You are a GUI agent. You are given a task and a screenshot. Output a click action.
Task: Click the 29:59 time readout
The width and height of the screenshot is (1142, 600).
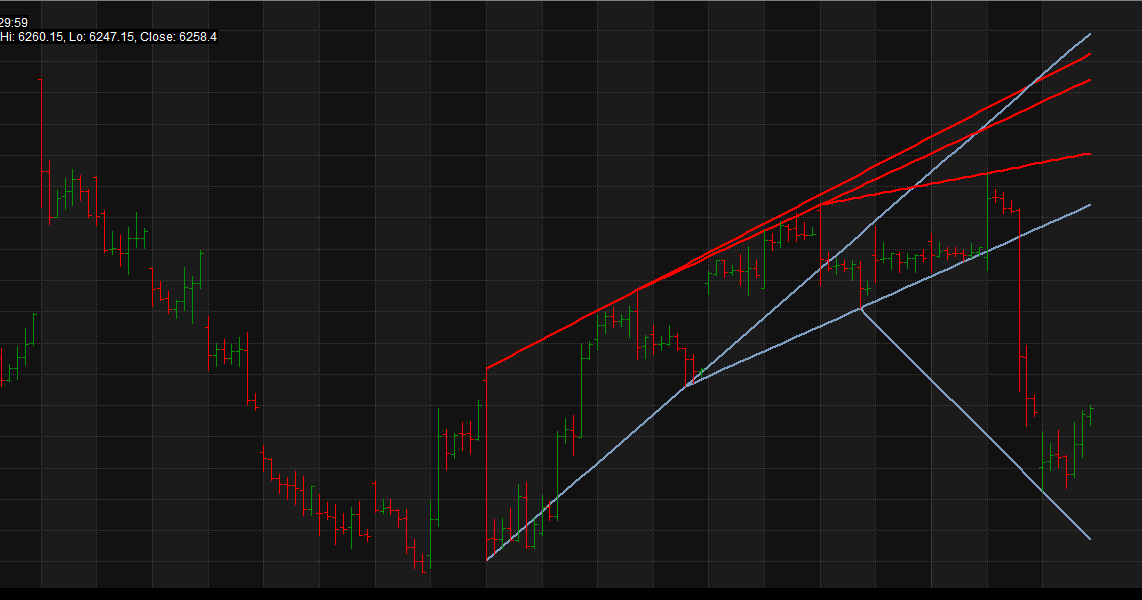[14, 23]
